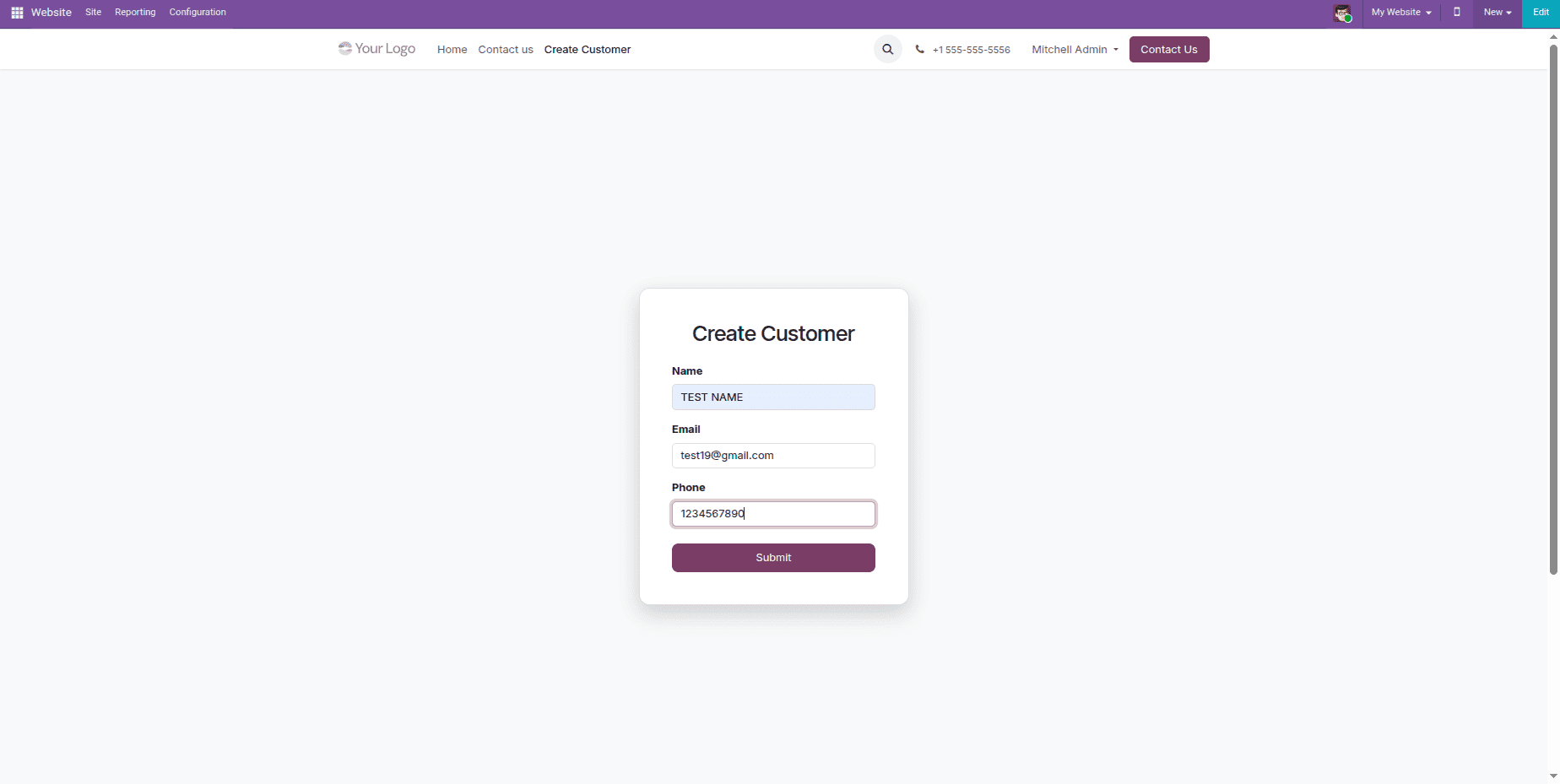Click the user avatar in the top bar
Screen dimensions: 1560x784
coord(1343,13)
